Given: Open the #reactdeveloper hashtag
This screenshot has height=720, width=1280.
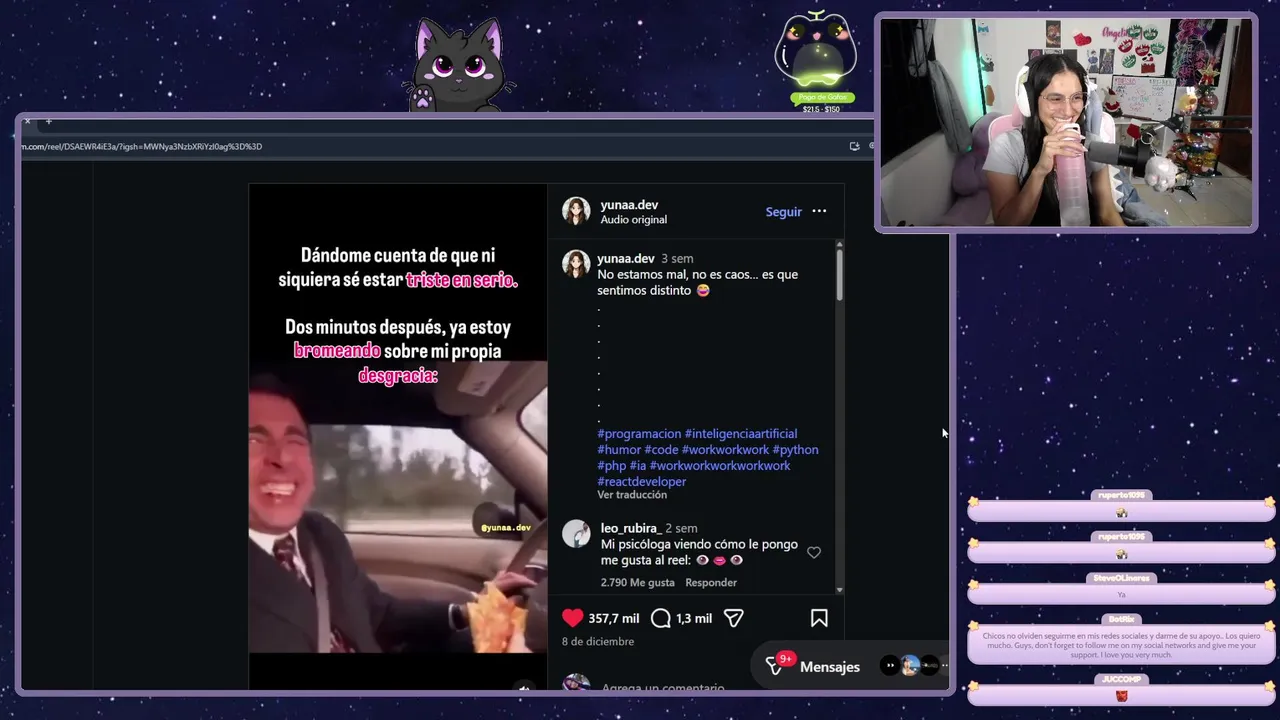Looking at the screenshot, I should (641, 481).
